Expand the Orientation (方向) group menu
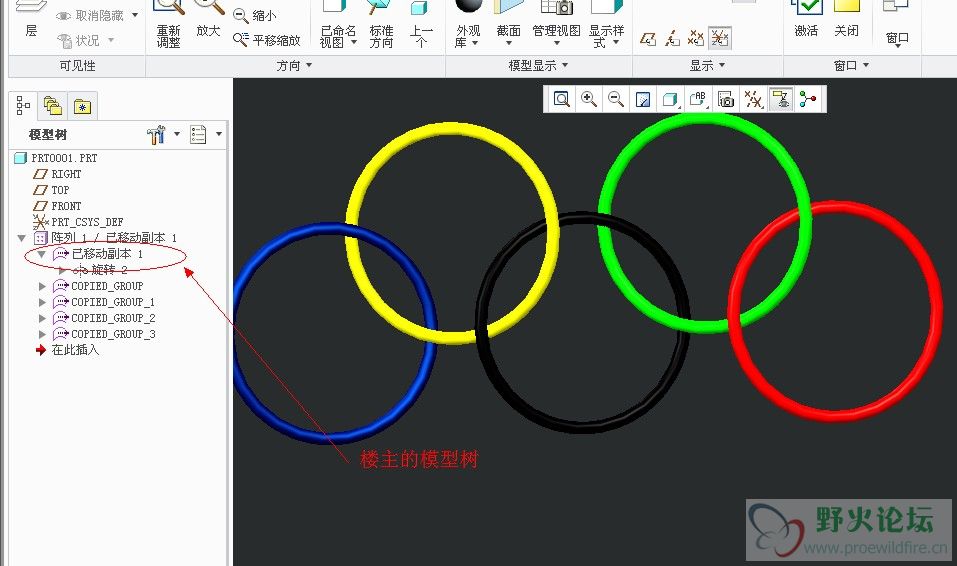This screenshot has width=957, height=566. pyautogui.click(x=294, y=65)
